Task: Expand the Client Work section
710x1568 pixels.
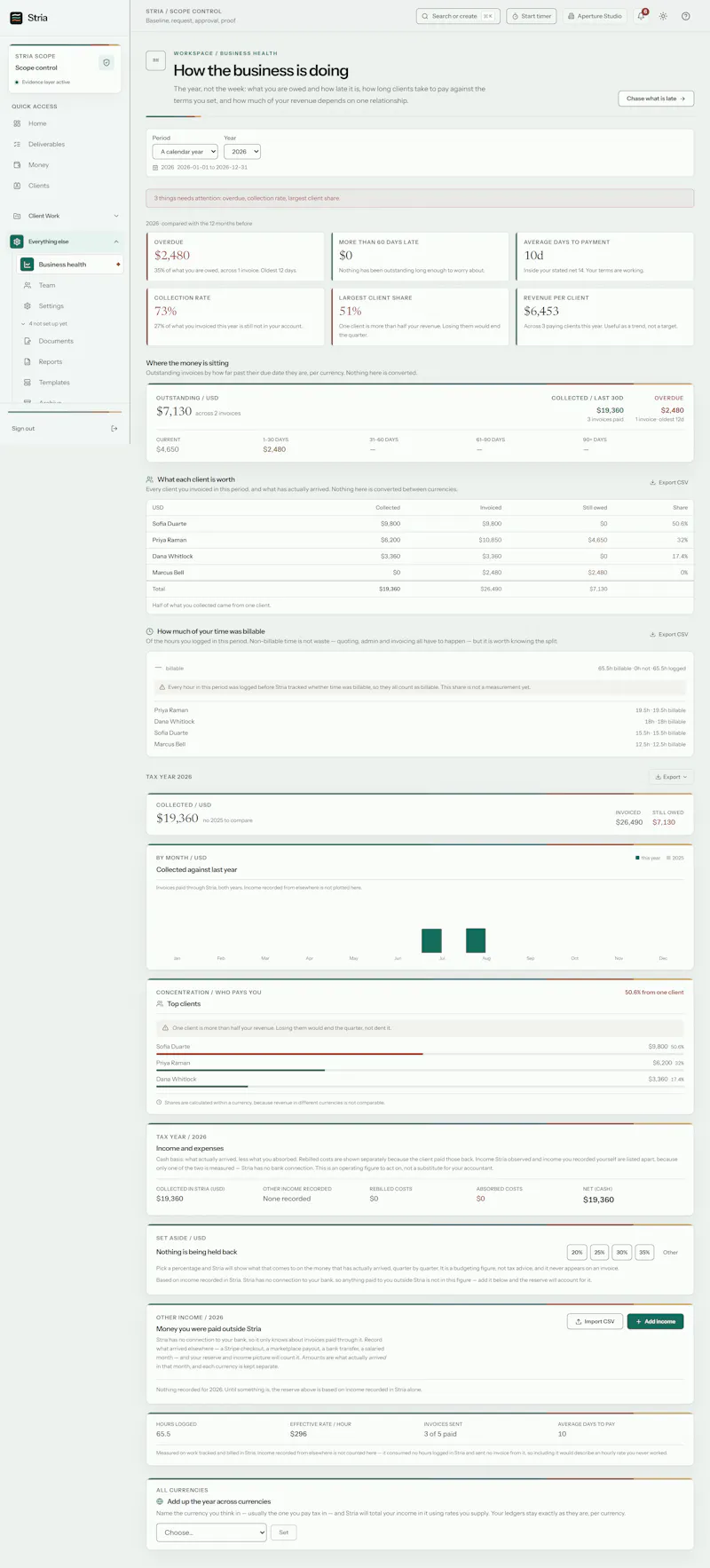Action: pos(64,216)
